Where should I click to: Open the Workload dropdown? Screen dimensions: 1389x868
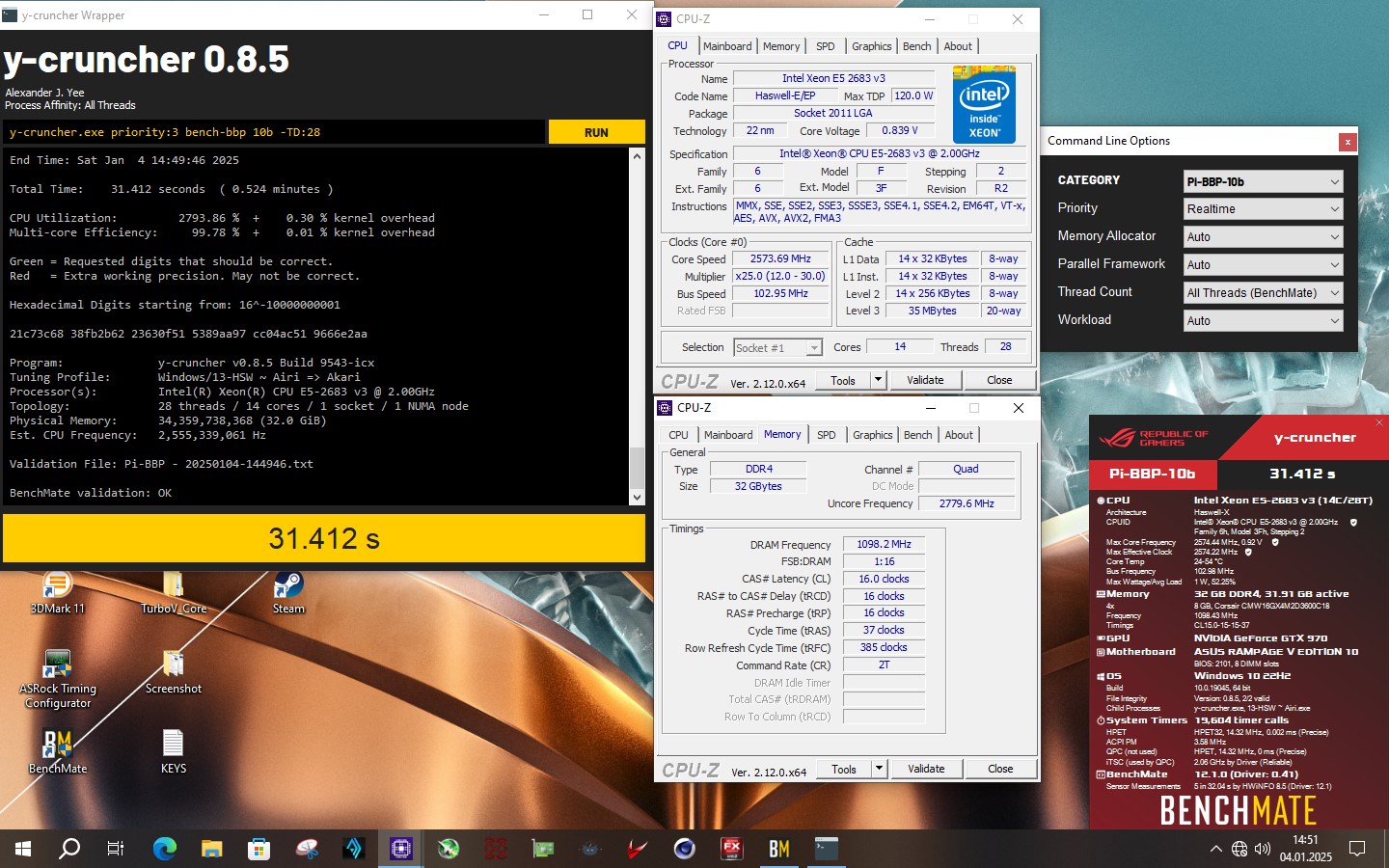point(1264,320)
